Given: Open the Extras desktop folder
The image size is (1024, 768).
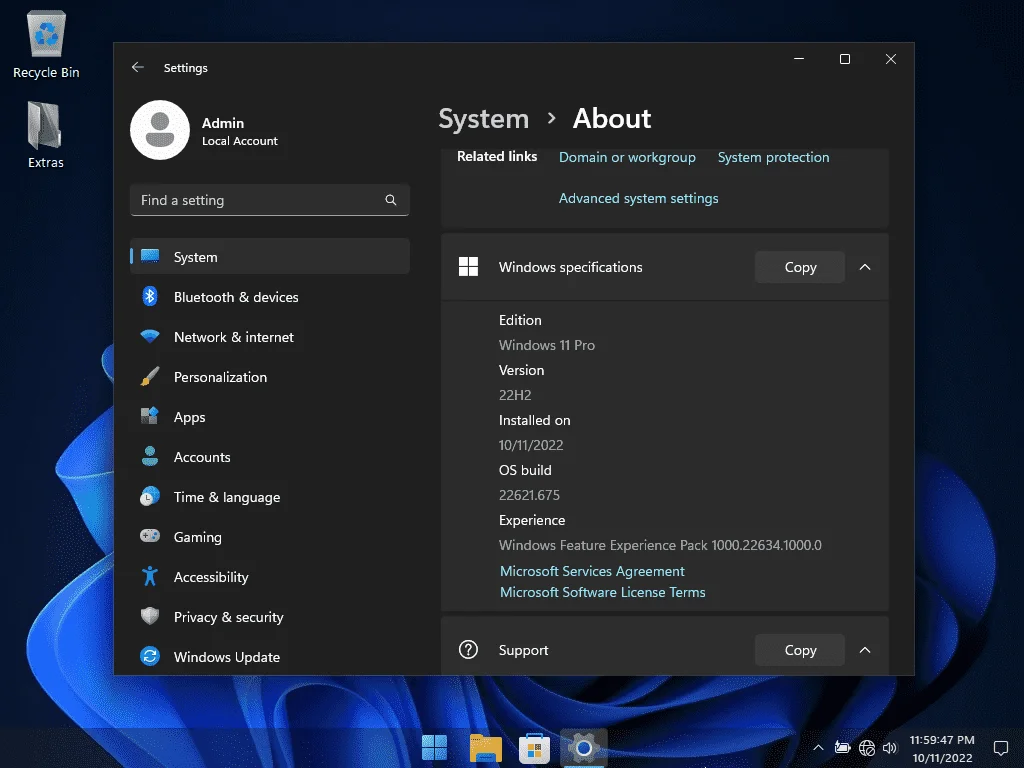Looking at the screenshot, I should click(46, 135).
